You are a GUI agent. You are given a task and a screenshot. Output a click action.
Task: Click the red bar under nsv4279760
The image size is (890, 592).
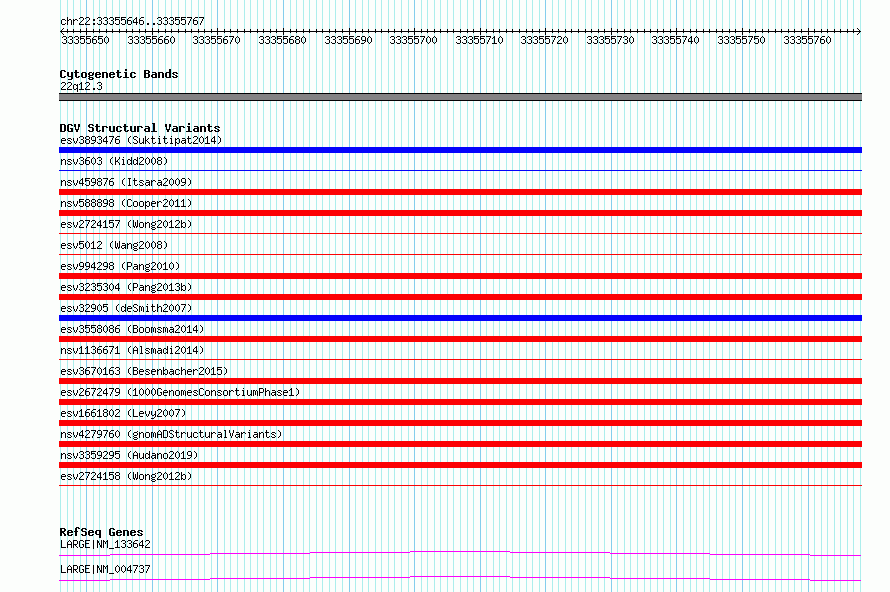point(460,444)
